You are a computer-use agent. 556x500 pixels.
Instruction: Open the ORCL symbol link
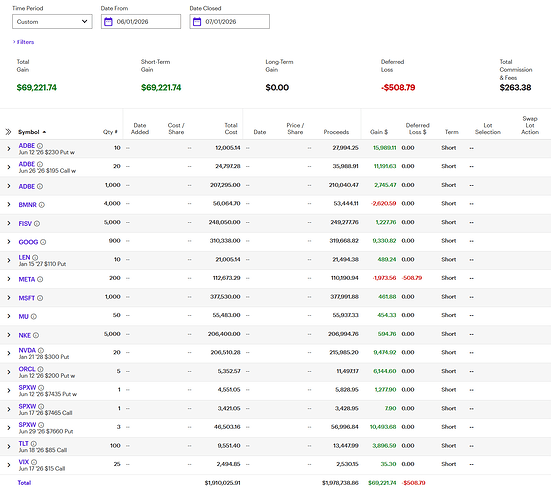27,370
